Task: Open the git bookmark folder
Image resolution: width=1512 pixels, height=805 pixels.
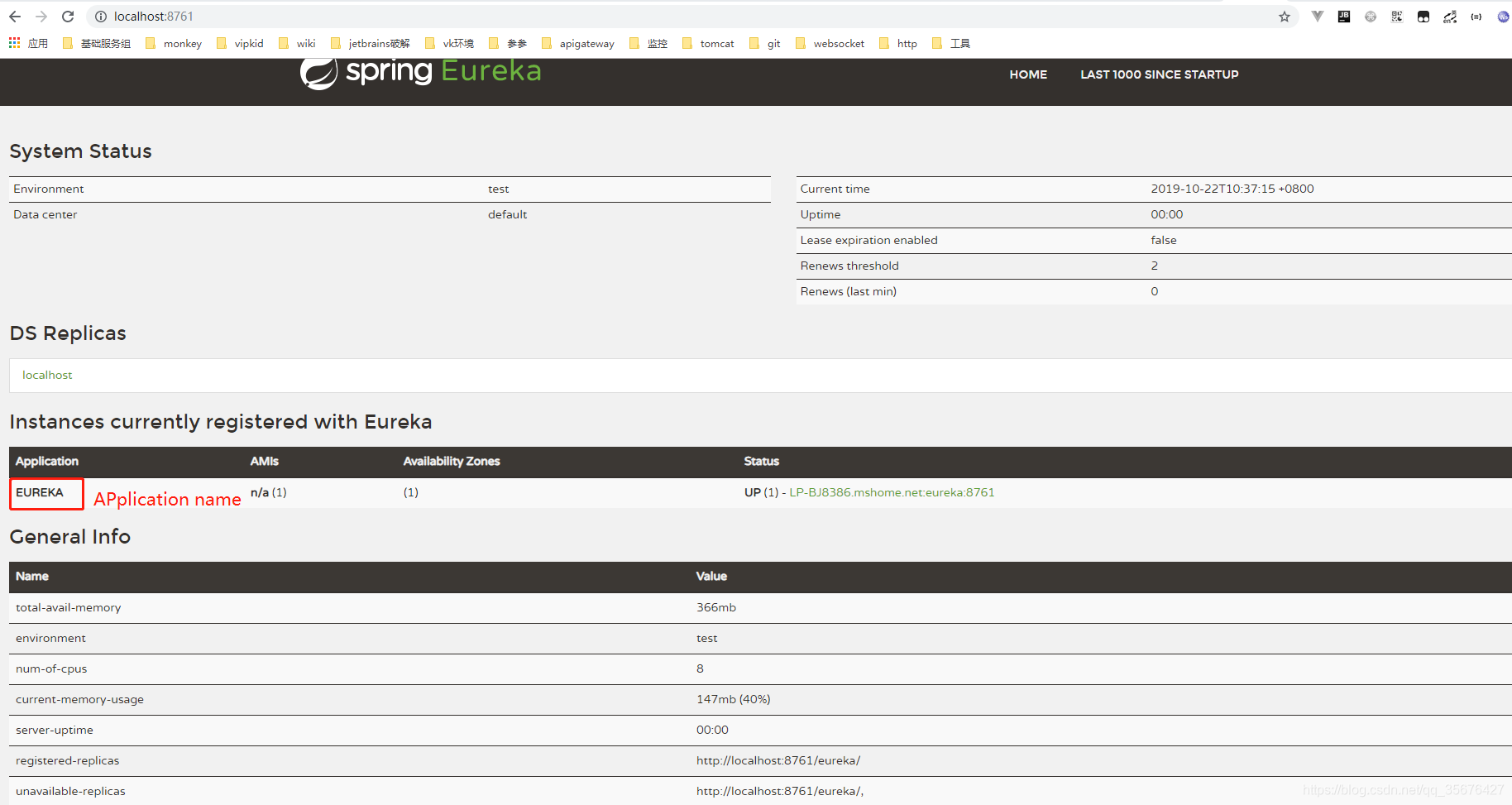Action: pos(765,44)
